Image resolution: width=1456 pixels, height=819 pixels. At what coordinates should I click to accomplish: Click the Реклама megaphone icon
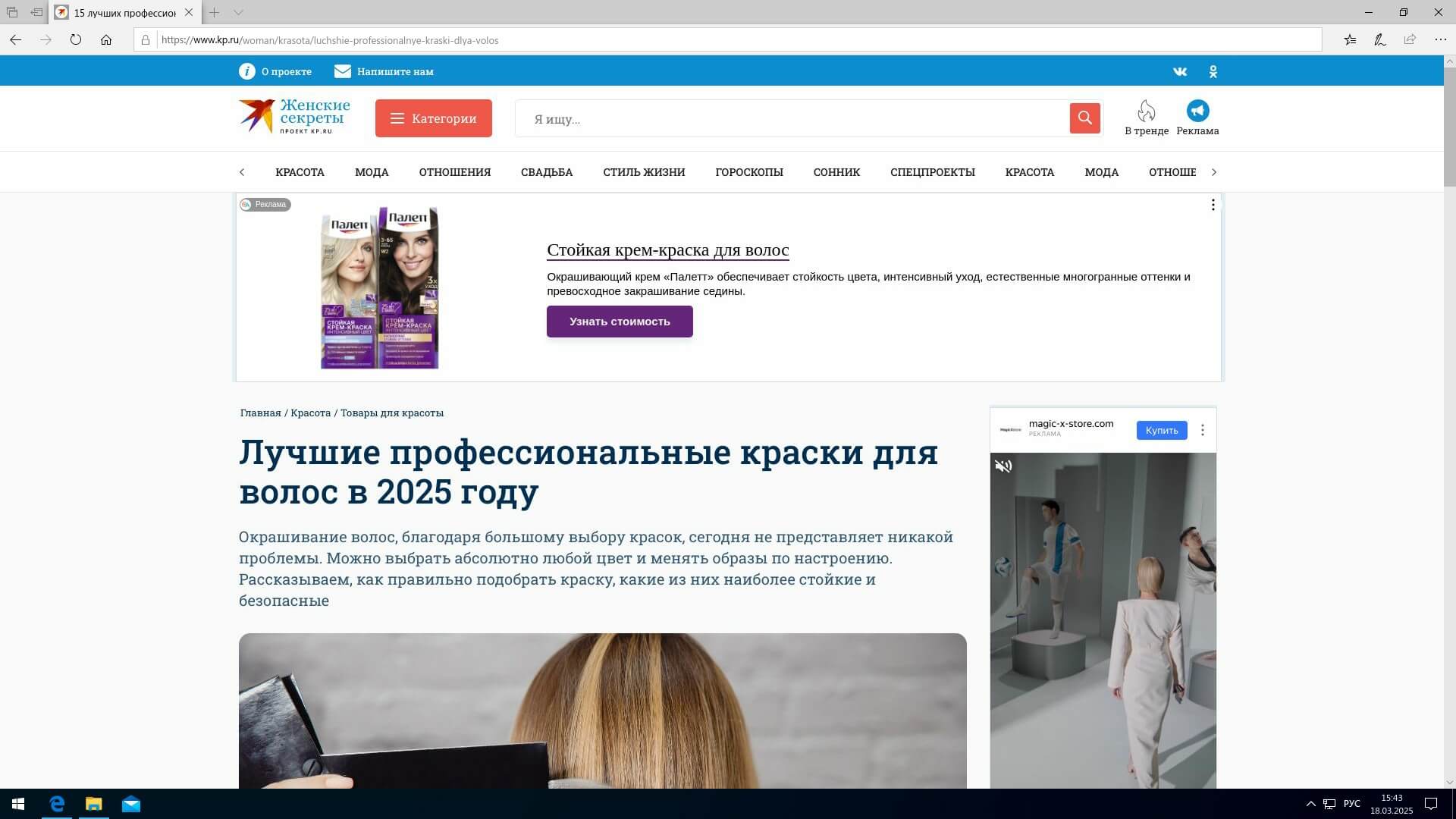1197,111
